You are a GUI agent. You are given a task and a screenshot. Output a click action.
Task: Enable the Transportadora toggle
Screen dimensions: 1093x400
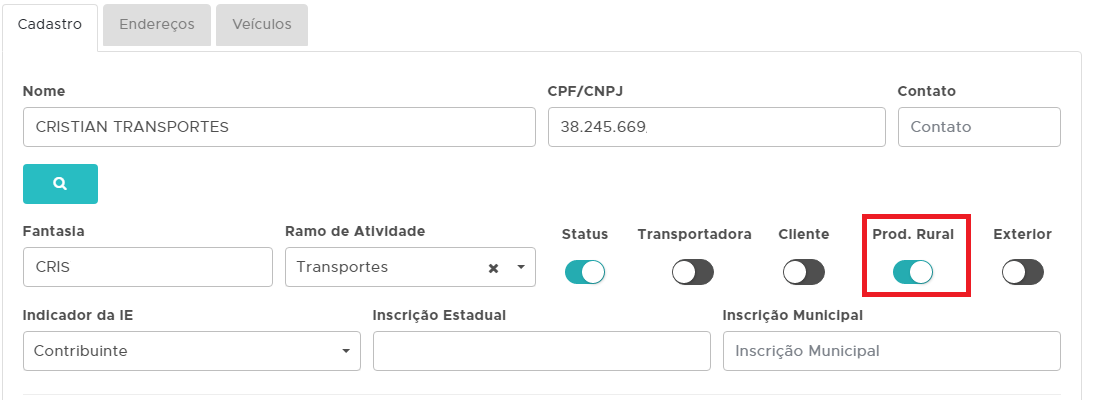click(x=693, y=272)
